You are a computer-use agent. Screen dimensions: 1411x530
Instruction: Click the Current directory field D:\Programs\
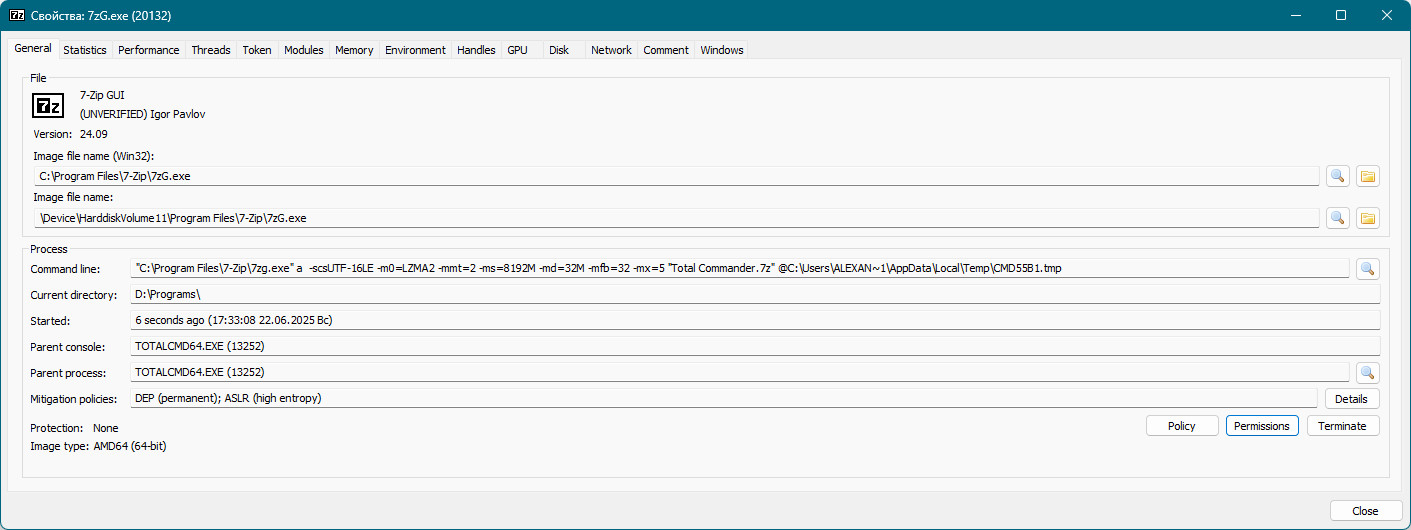pyautogui.click(x=755, y=295)
